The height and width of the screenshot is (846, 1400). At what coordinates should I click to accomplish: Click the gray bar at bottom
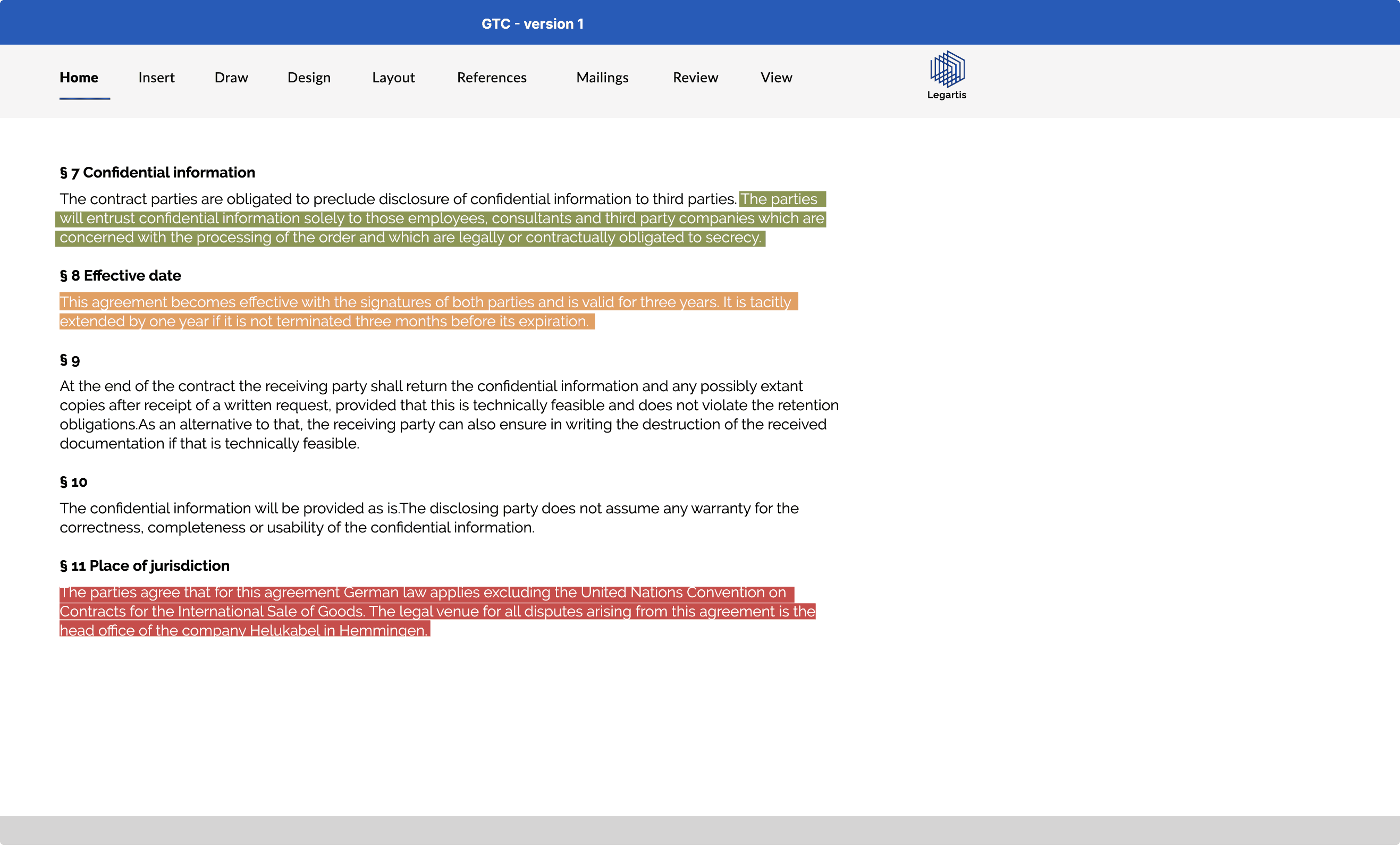point(700,831)
